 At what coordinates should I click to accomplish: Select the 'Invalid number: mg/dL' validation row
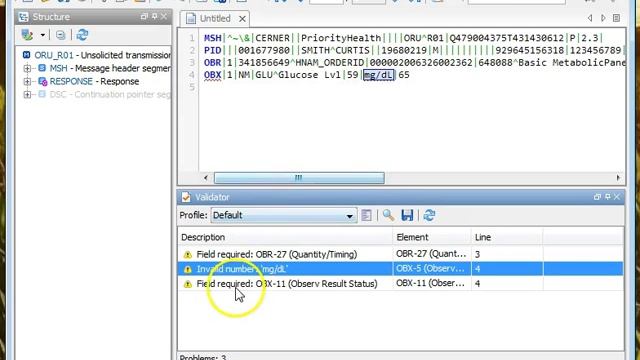click(x=401, y=269)
